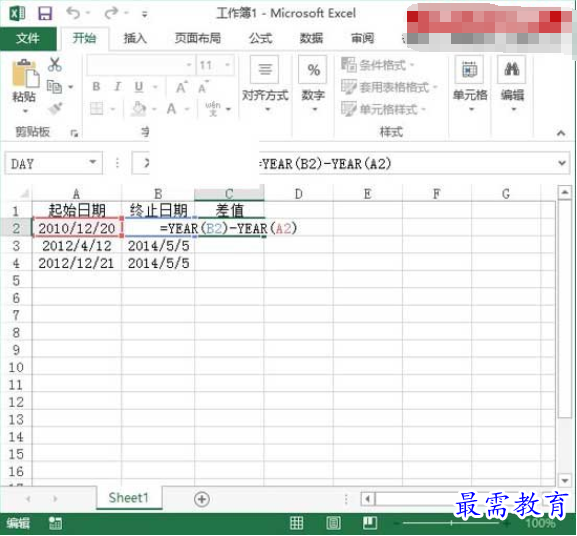Open the 公式 tab
The height and width of the screenshot is (536, 577).
[261, 38]
